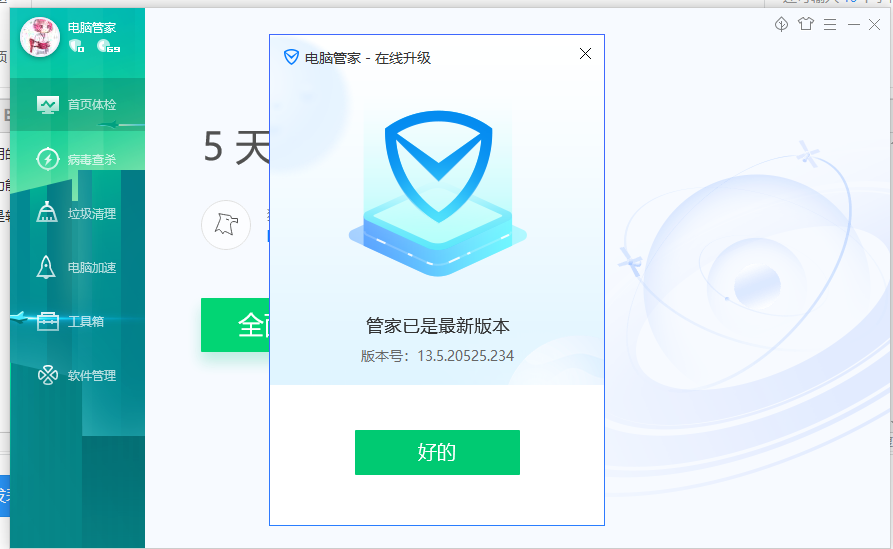Open the T-shirt skin changer icon
Image resolution: width=893 pixels, height=549 pixels.
click(806, 24)
